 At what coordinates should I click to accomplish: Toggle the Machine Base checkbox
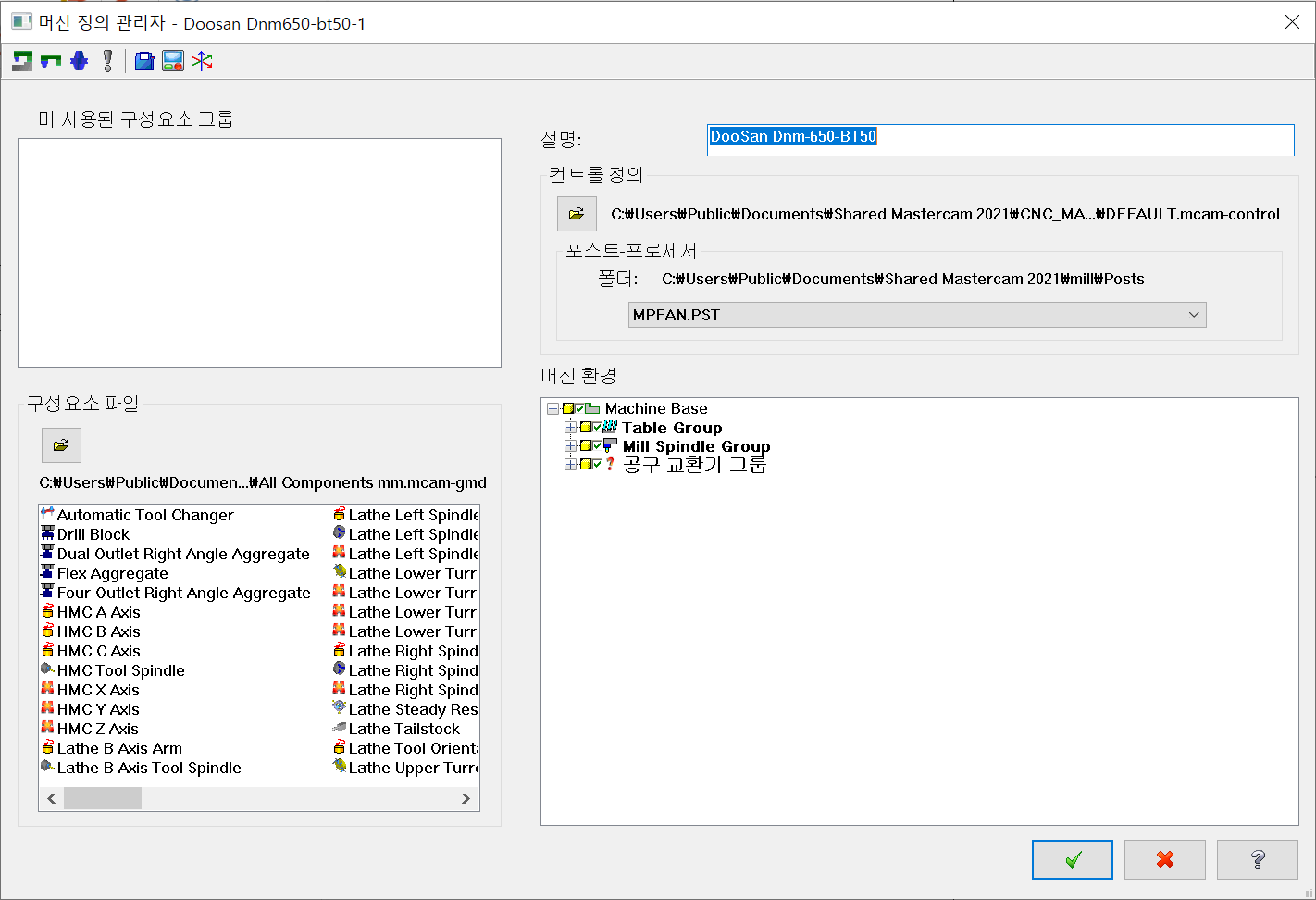[580, 407]
